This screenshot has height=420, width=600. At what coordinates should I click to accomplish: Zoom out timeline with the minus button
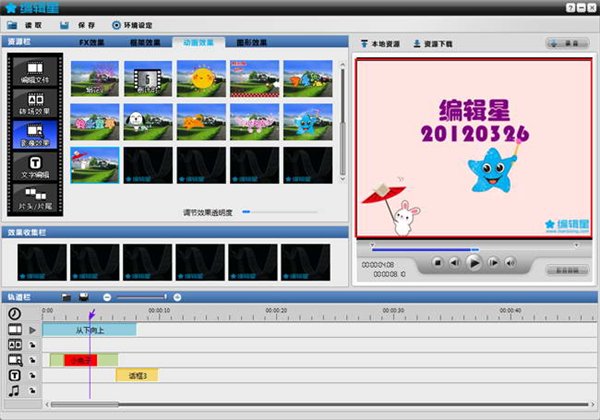107,297
